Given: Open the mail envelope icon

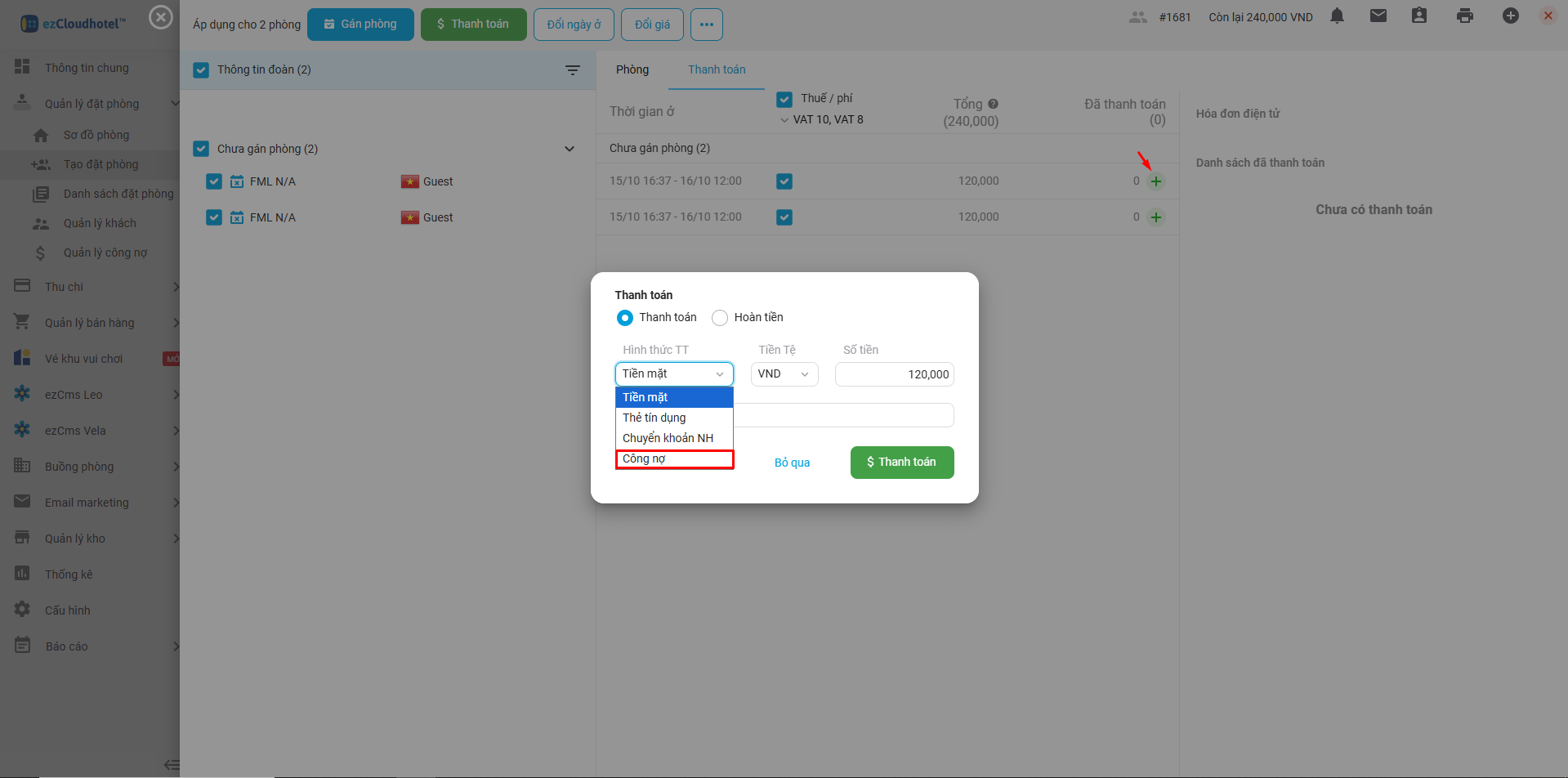Looking at the screenshot, I should pos(1378,16).
